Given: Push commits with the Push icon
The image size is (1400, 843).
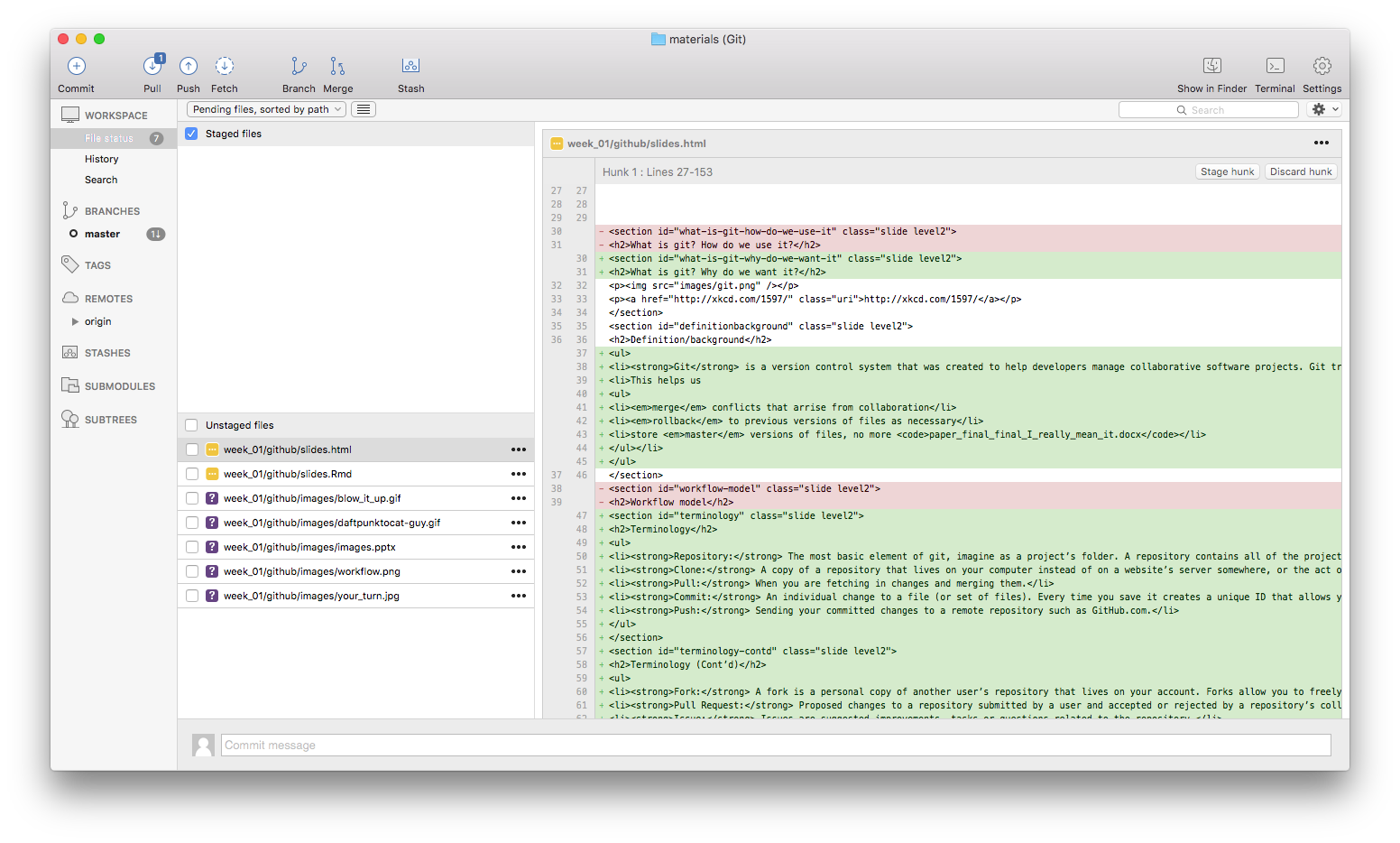Looking at the screenshot, I should [x=189, y=67].
